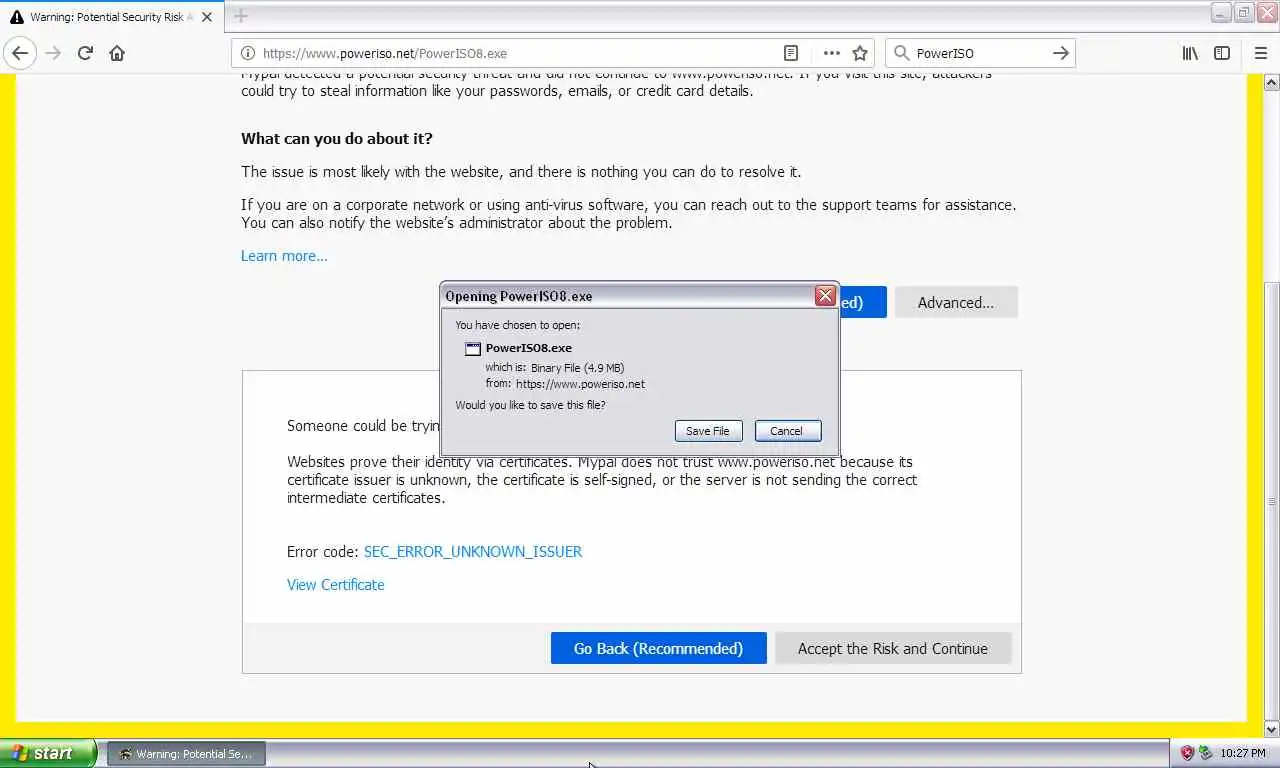Viewport: 1280px width, 768px height.
Task: Click 'You have chosen to open:' text
Action: (x=517, y=325)
